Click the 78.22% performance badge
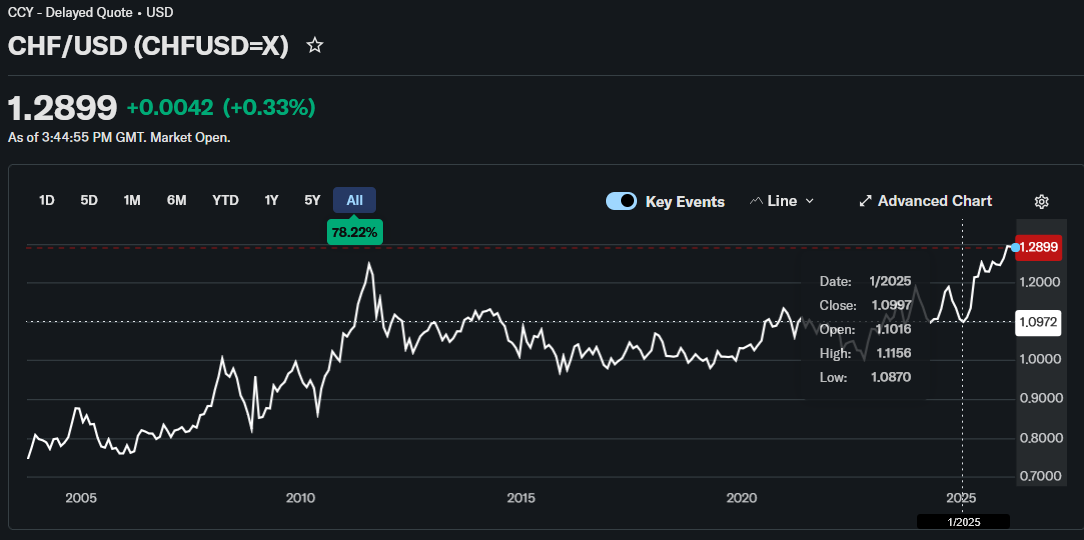 (x=354, y=232)
